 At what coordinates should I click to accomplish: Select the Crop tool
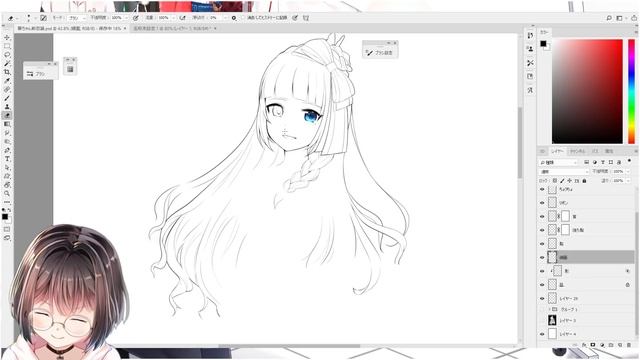point(7,72)
